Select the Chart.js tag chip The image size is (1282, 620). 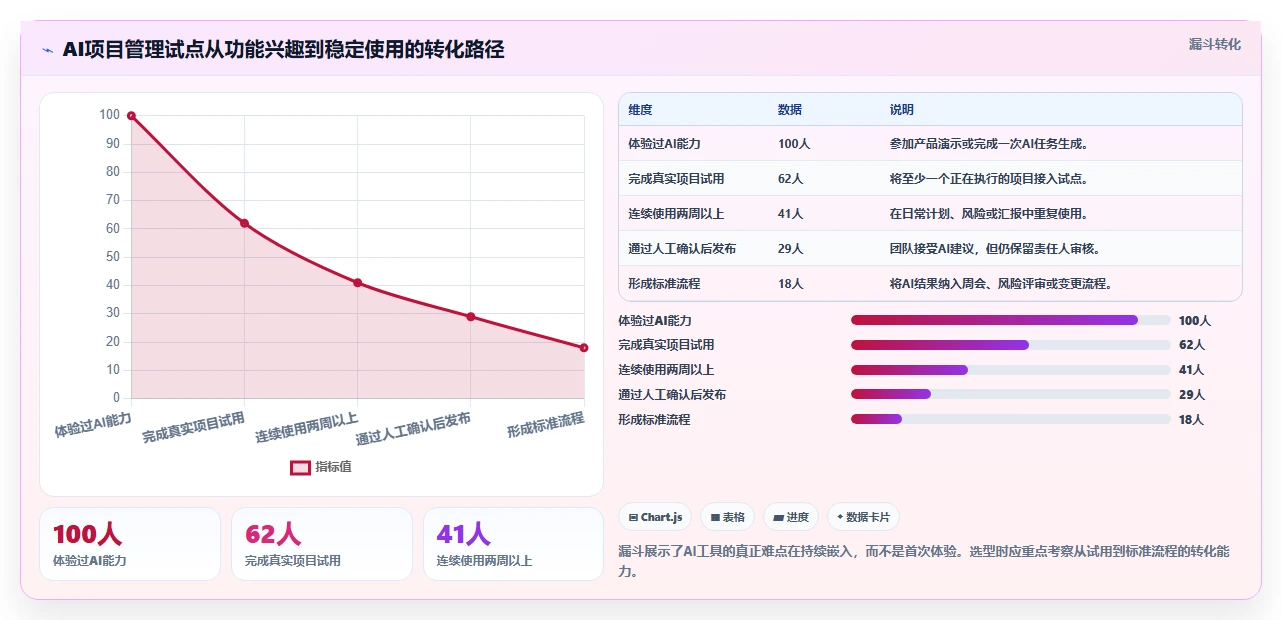(656, 517)
